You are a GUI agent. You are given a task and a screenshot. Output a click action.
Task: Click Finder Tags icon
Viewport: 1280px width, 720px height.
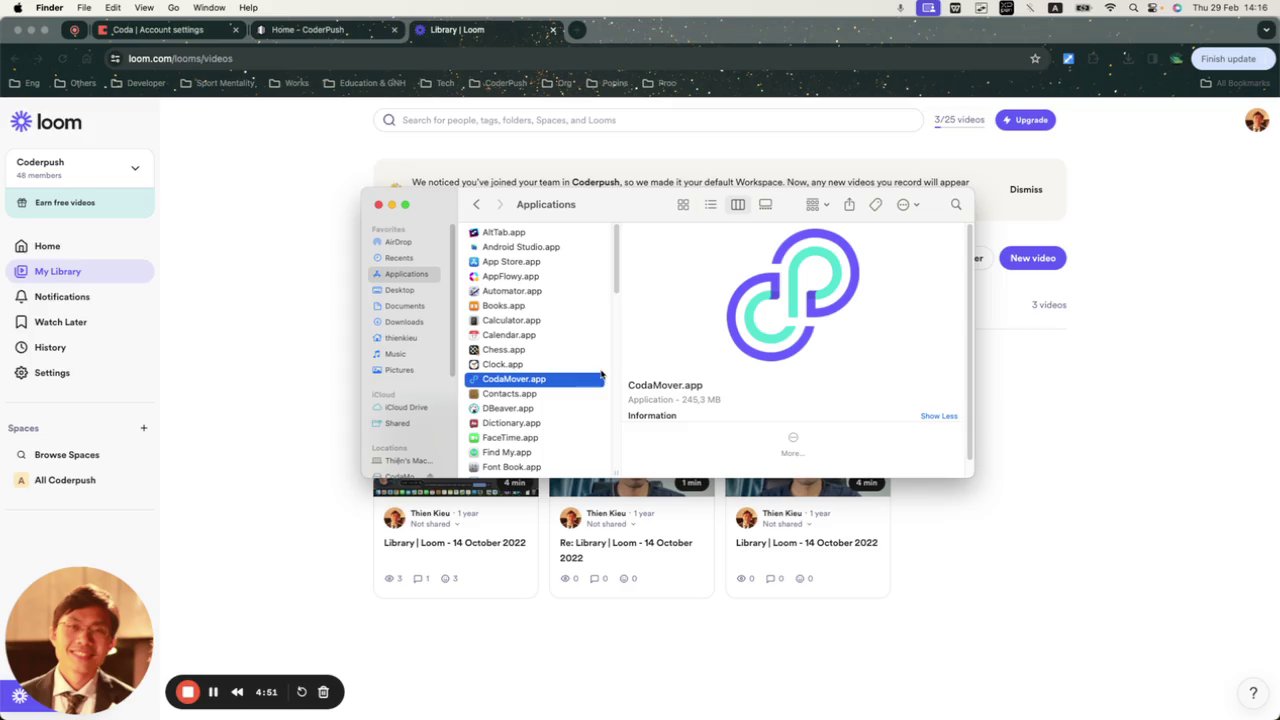(875, 204)
